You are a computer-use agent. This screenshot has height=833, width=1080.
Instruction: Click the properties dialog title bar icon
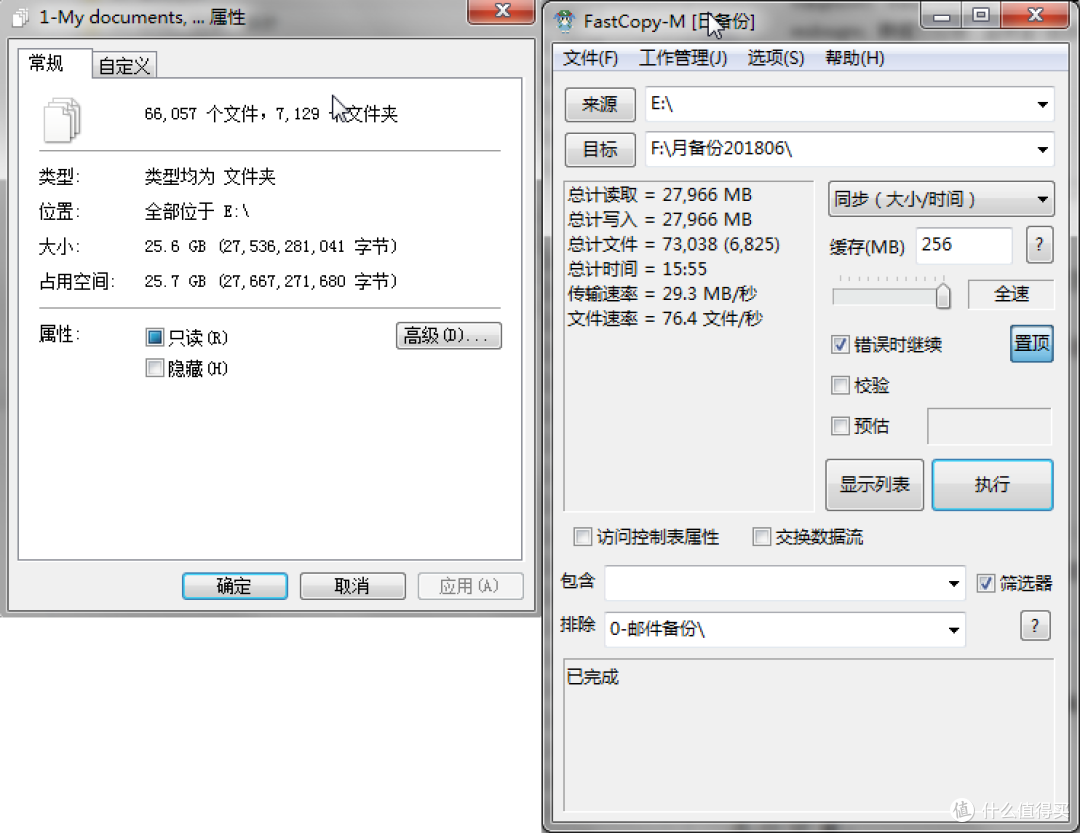tap(21, 17)
